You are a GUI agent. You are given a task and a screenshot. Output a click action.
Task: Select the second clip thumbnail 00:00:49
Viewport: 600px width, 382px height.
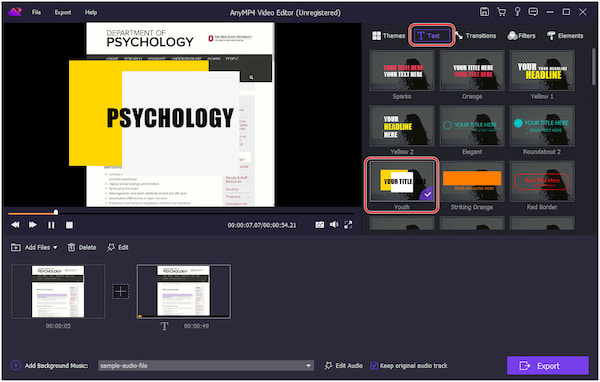[184, 291]
